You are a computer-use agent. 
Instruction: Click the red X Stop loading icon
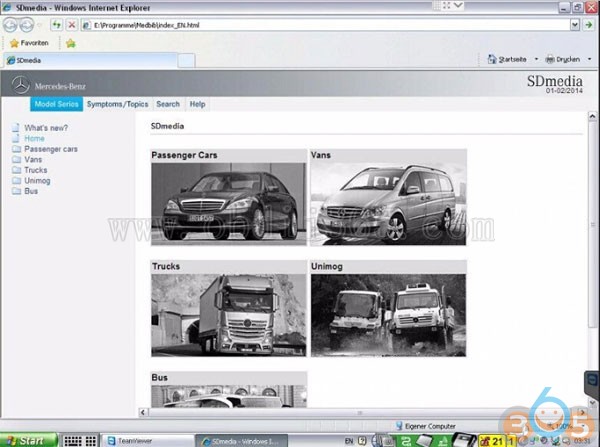tap(72, 25)
